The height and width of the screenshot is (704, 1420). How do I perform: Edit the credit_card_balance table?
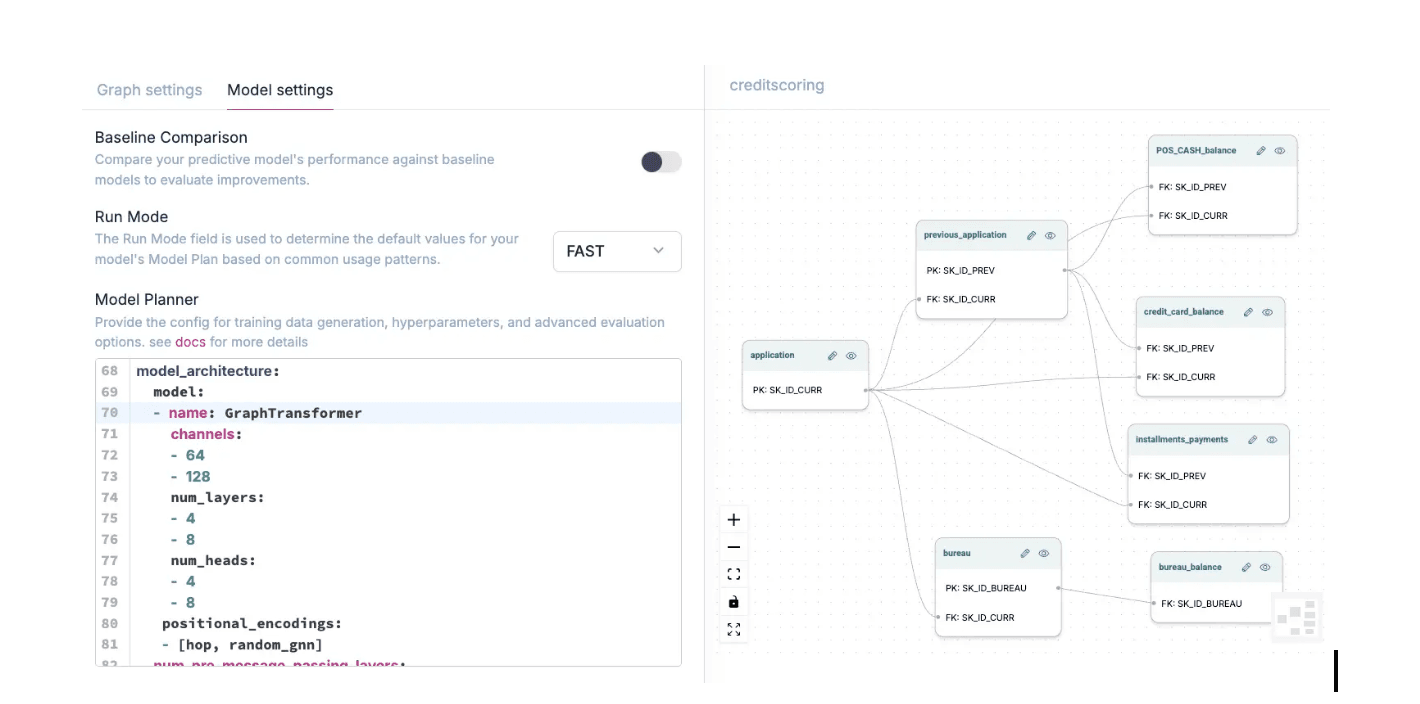(x=1248, y=312)
